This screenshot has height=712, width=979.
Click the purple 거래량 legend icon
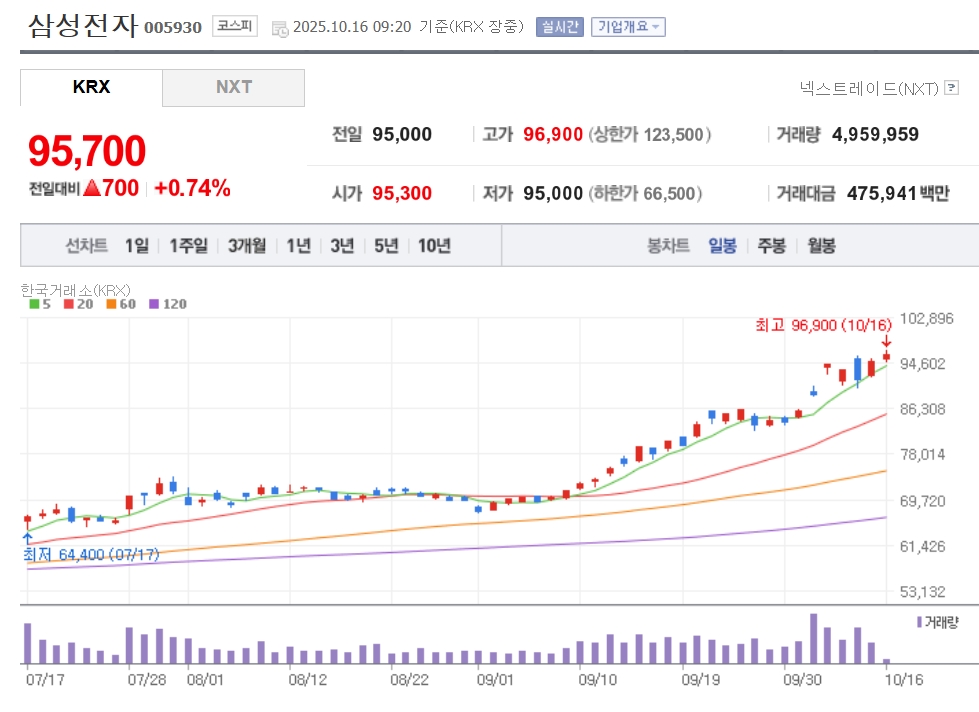point(919,622)
